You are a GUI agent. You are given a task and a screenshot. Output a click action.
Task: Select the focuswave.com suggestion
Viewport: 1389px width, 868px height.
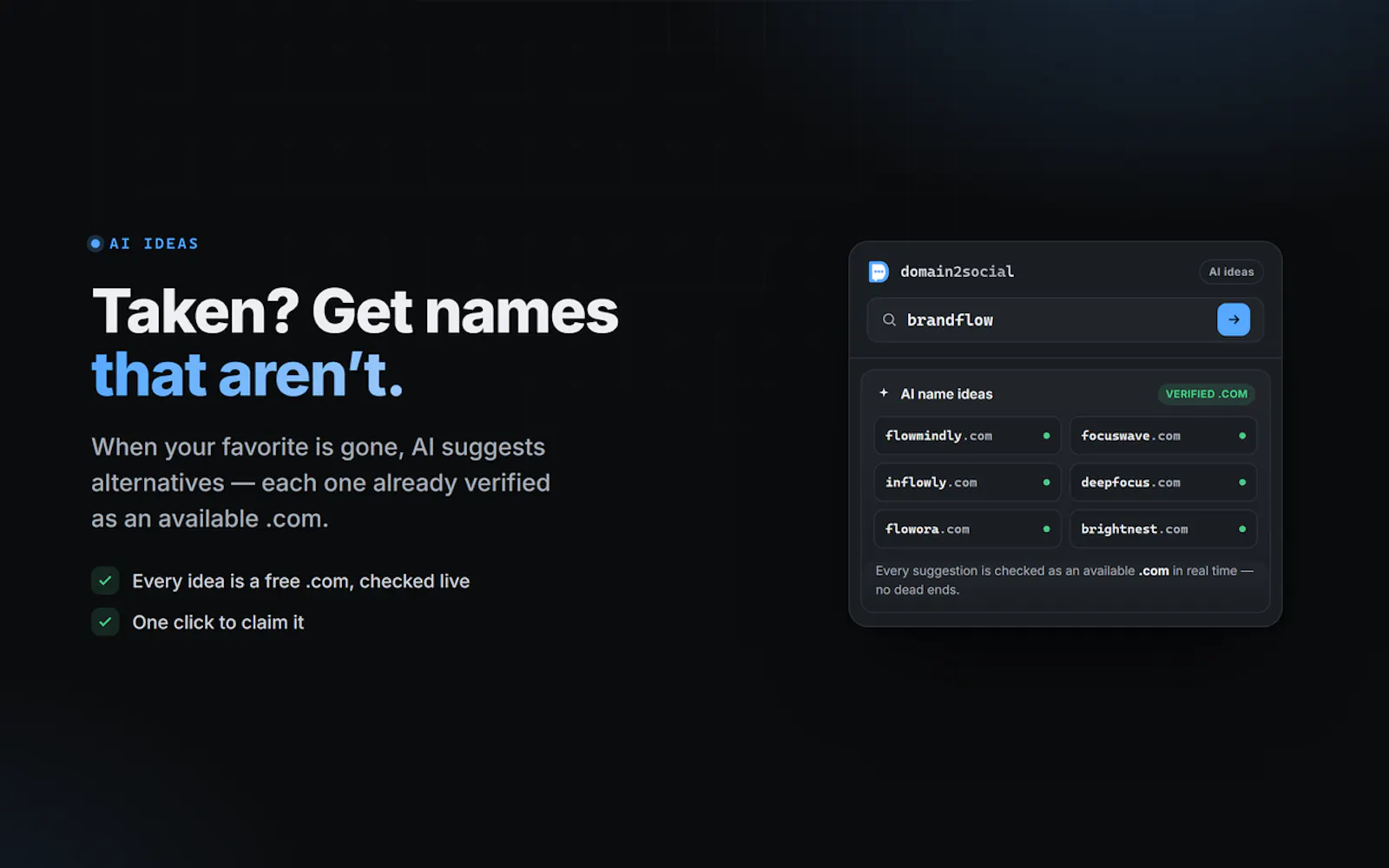(x=1163, y=436)
